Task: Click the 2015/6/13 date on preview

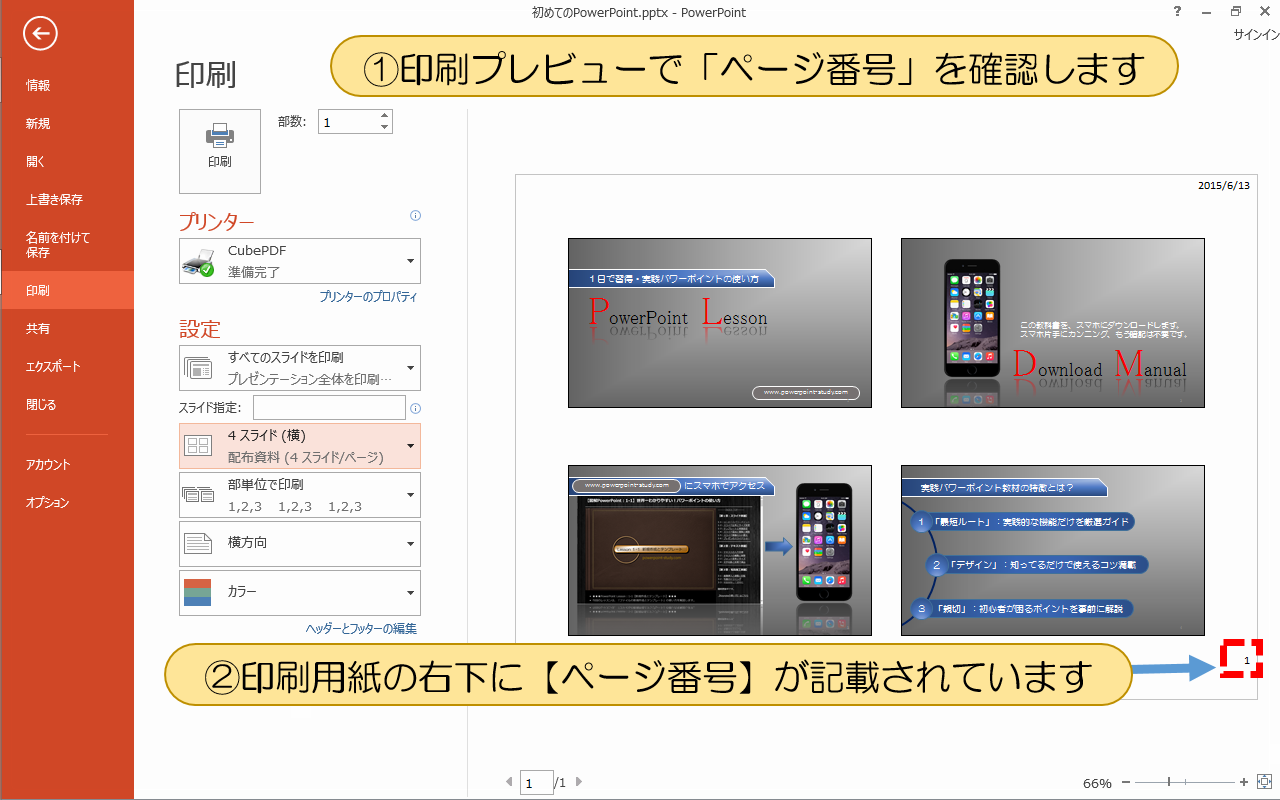Action: click(x=1224, y=186)
